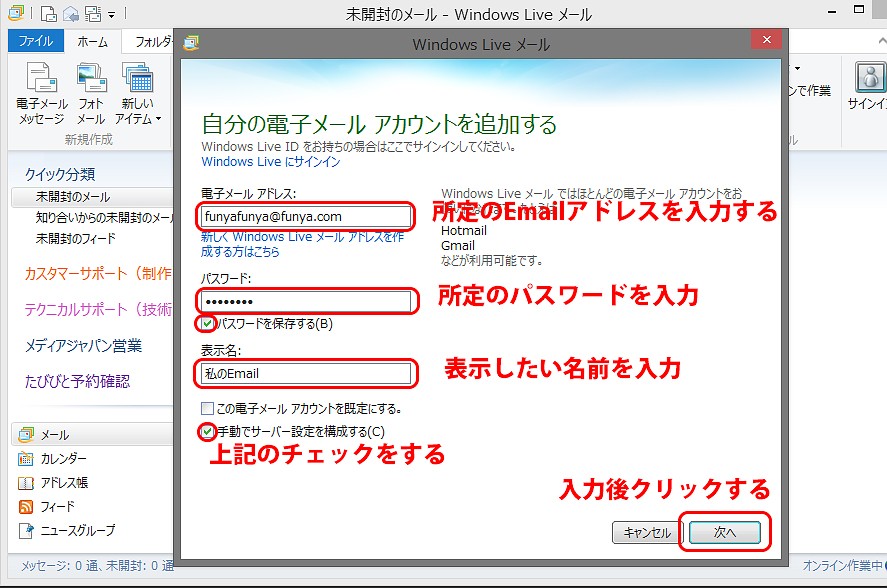Click the Windows Live にサインイン link
887x588 pixels.
pos(271,162)
